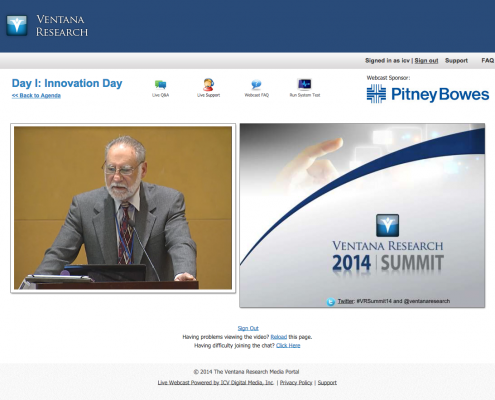Screen dimensions: 495x400
Task: Launch the Run System Test icon
Action: (305, 84)
